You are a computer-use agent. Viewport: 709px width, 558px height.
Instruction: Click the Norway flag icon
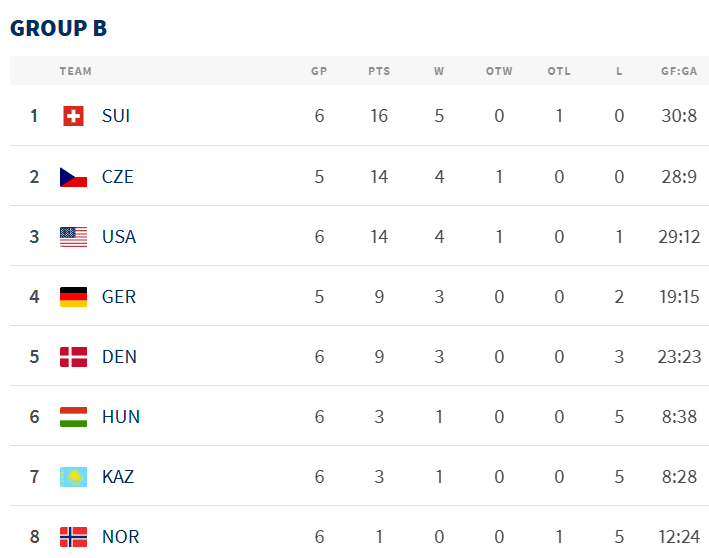click(73, 537)
